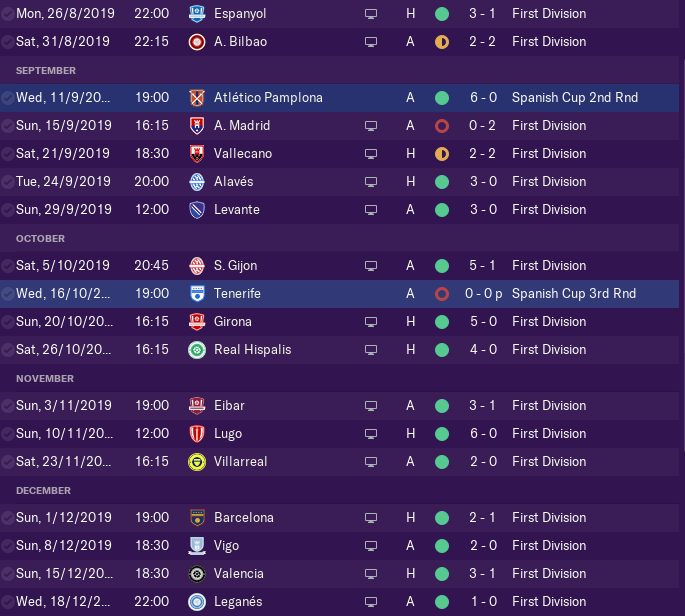Open the S. Gijon team name link
Image resolution: width=685 pixels, height=616 pixels.
coord(235,266)
